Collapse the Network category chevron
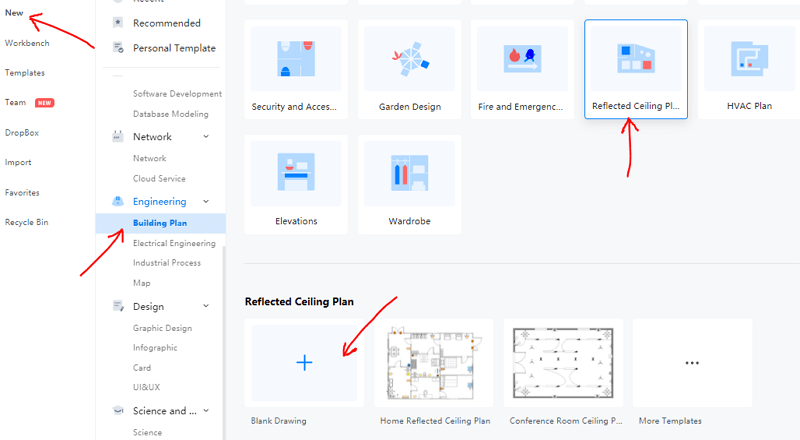The image size is (800, 440). click(x=206, y=136)
